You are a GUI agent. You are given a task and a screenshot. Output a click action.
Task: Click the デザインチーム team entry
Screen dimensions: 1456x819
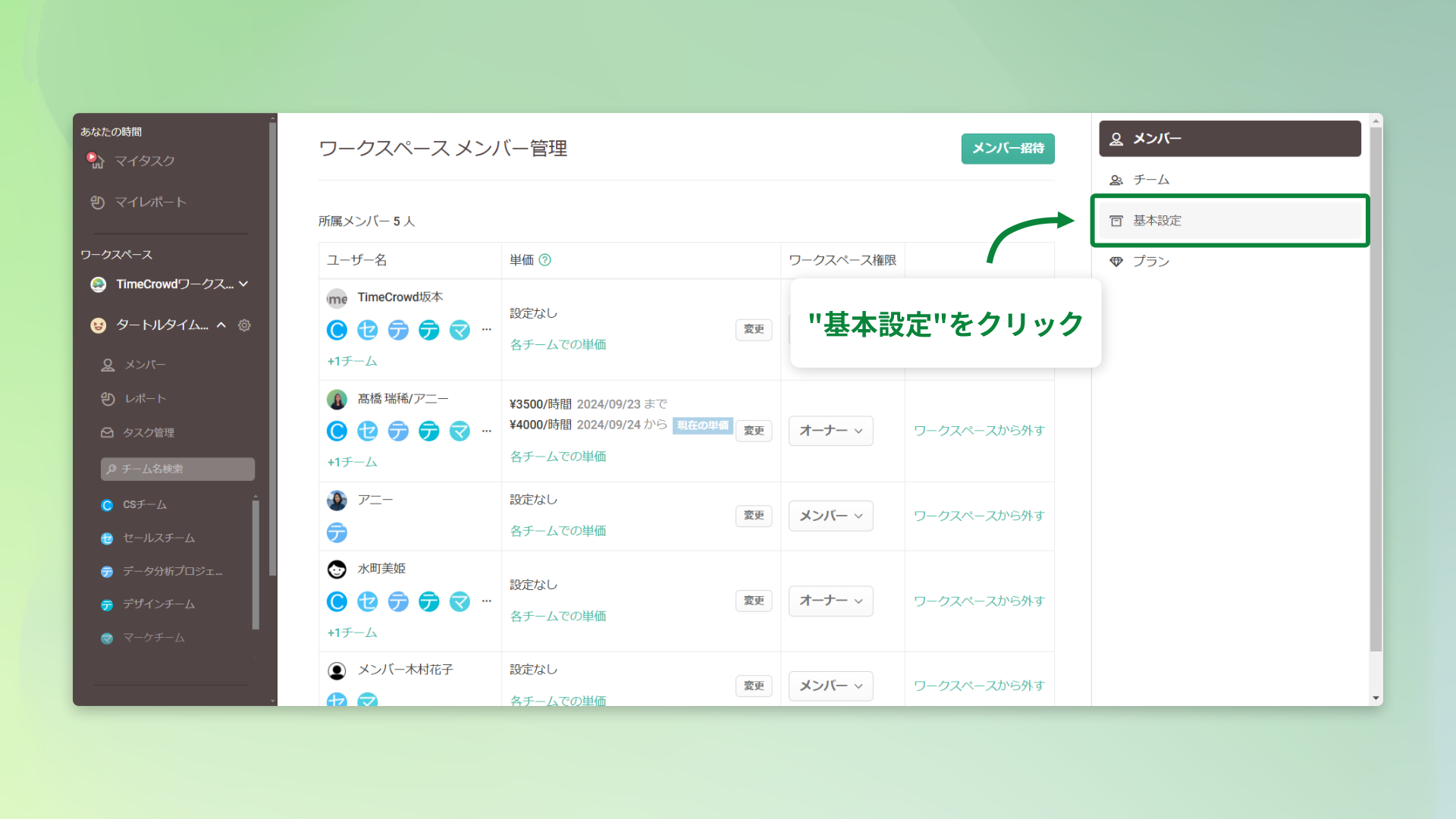click(x=158, y=604)
